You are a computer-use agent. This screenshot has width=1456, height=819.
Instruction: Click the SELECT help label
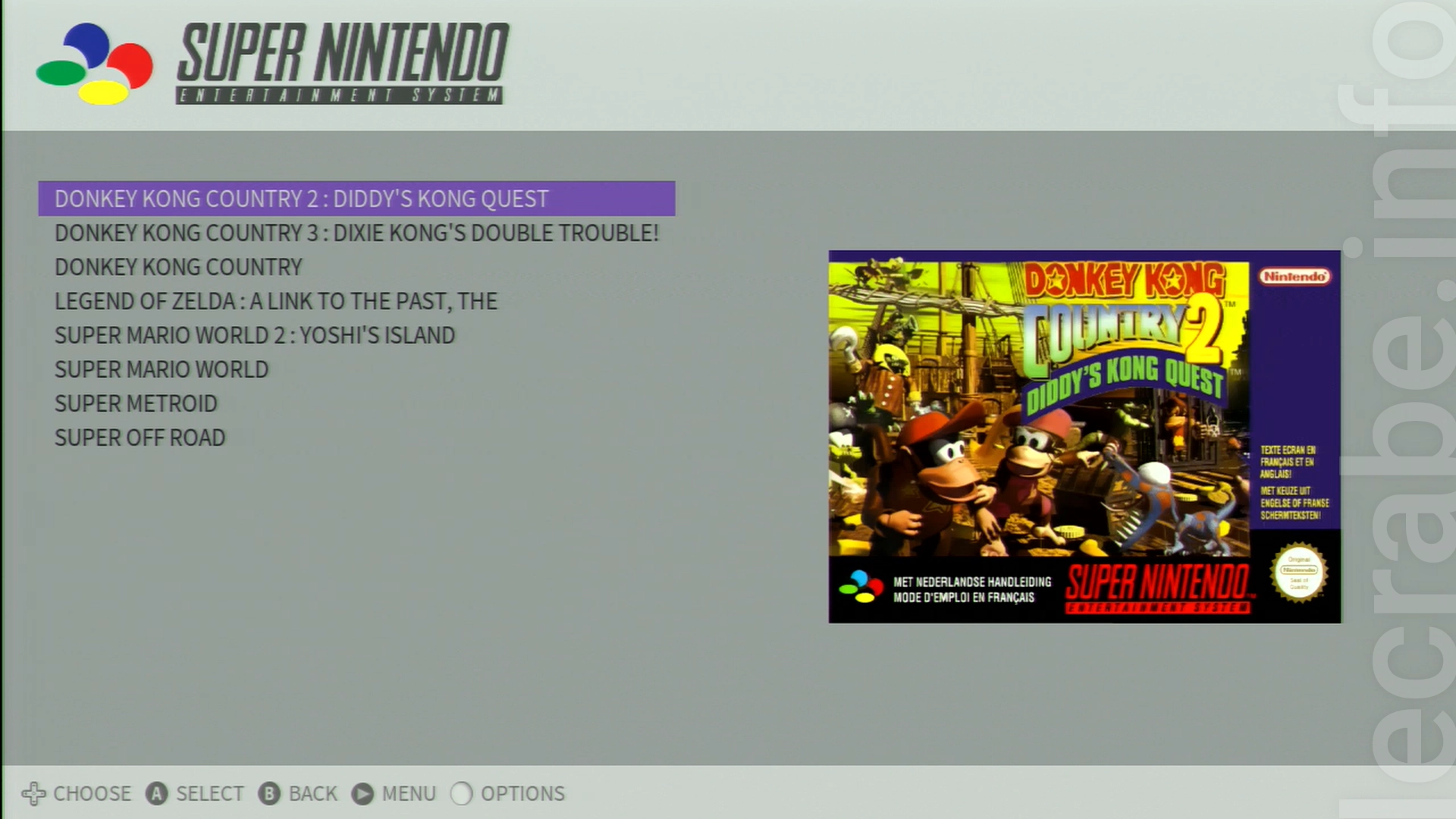[x=210, y=793]
